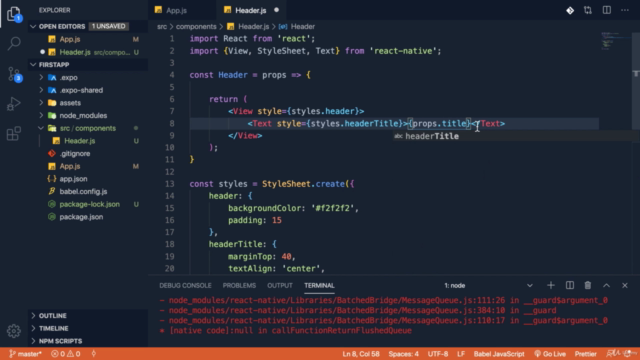640x360 pixels.
Task: Click Prettier in status bar
Action: (x=585, y=354)
